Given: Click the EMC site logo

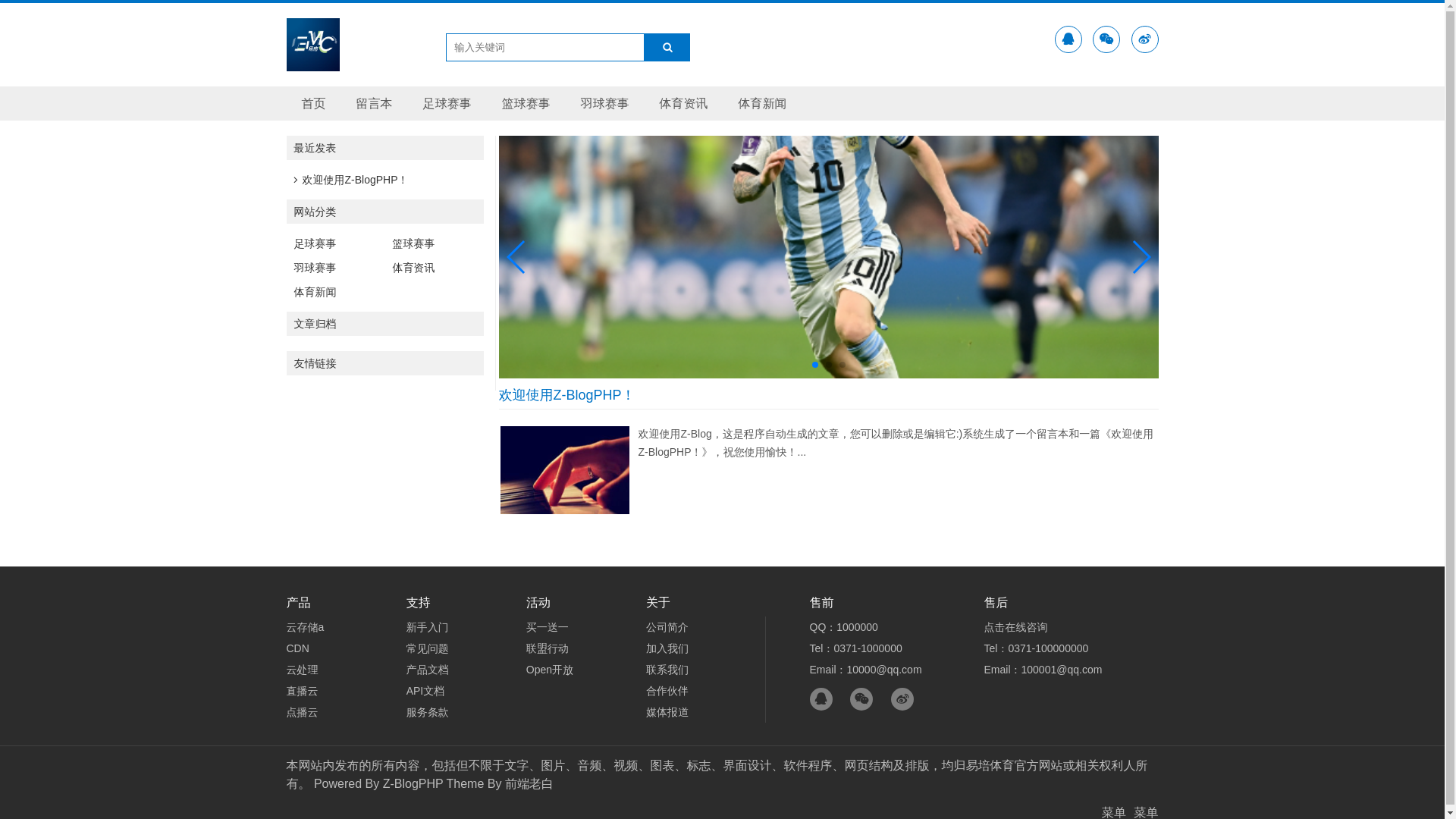Looking at the screenshot, I should click(312, 45).
